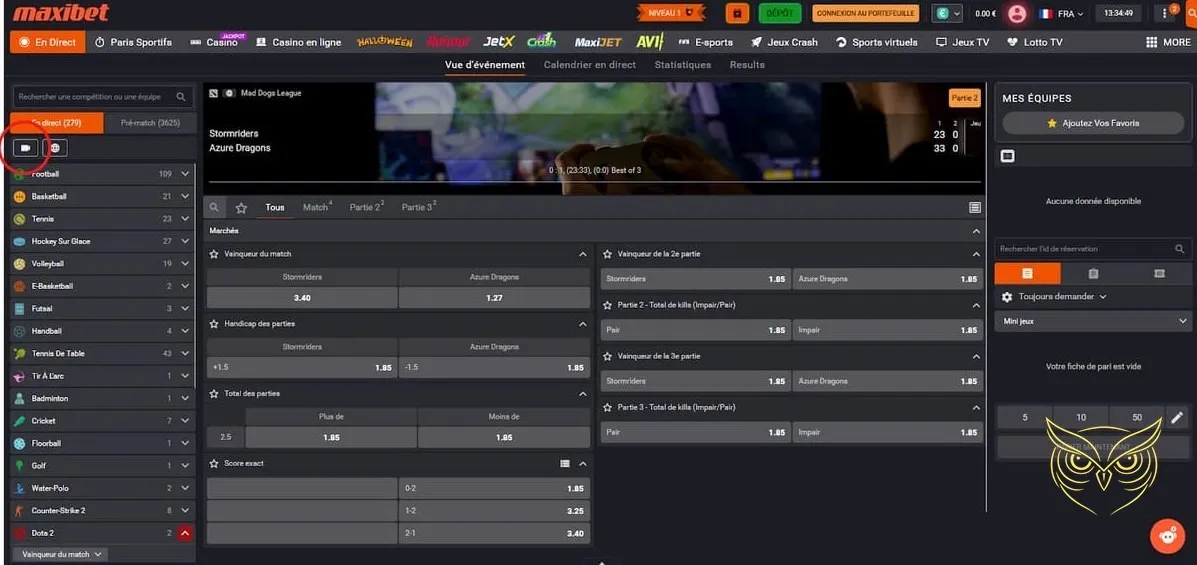Screen dimensions: 1197x565
Task: Favorite Vainqueur de la 2e partie market
Action: (608, 253)
